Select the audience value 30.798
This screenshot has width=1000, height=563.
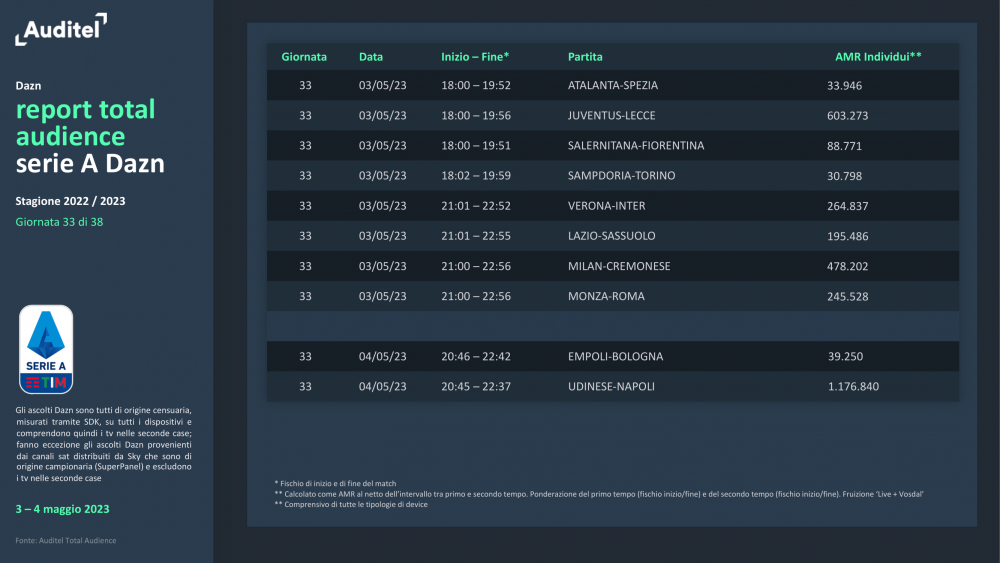tap(844, 175)
